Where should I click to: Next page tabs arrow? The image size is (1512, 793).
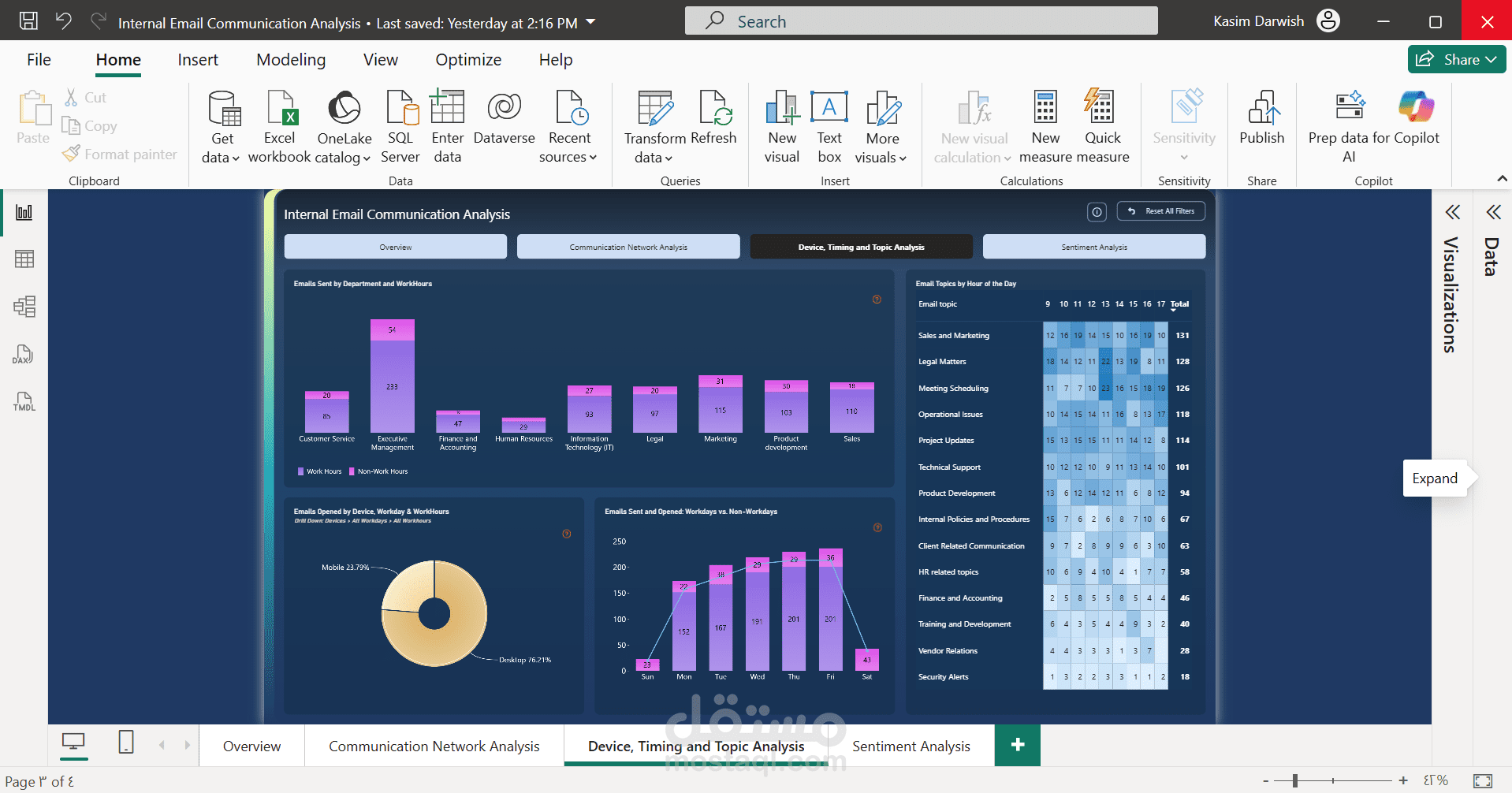coord(188,745)
